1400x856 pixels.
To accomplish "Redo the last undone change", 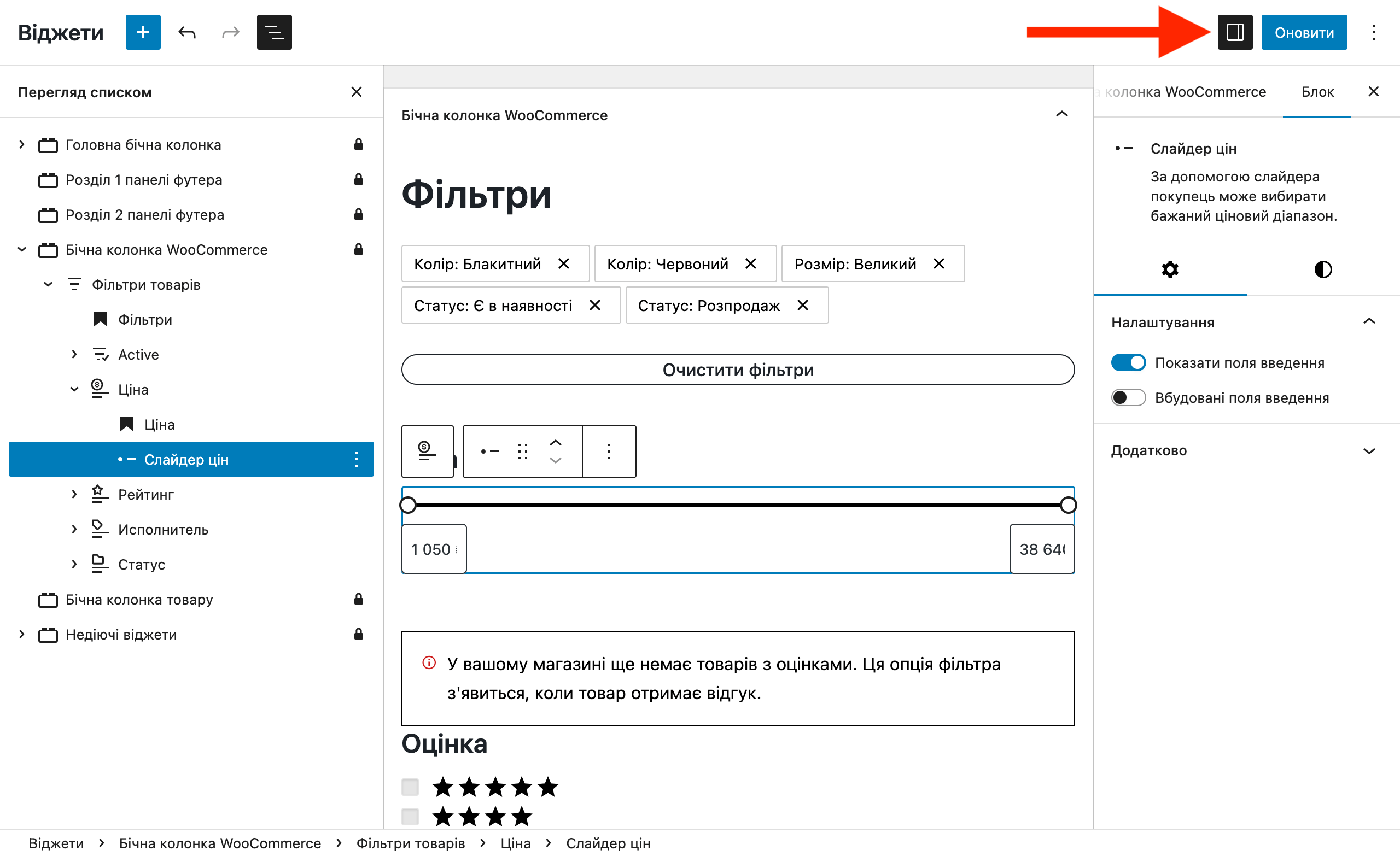I will coord(231,32).
